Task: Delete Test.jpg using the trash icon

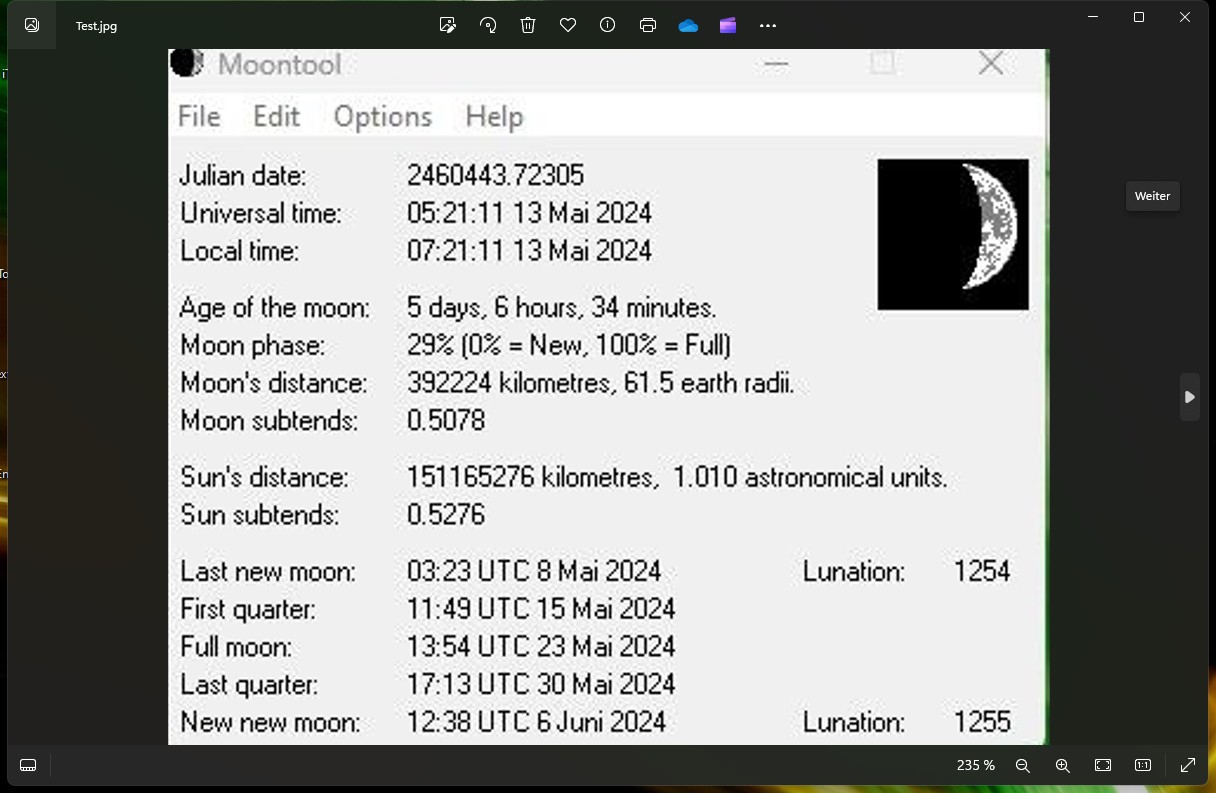Action: pos(528,25)
